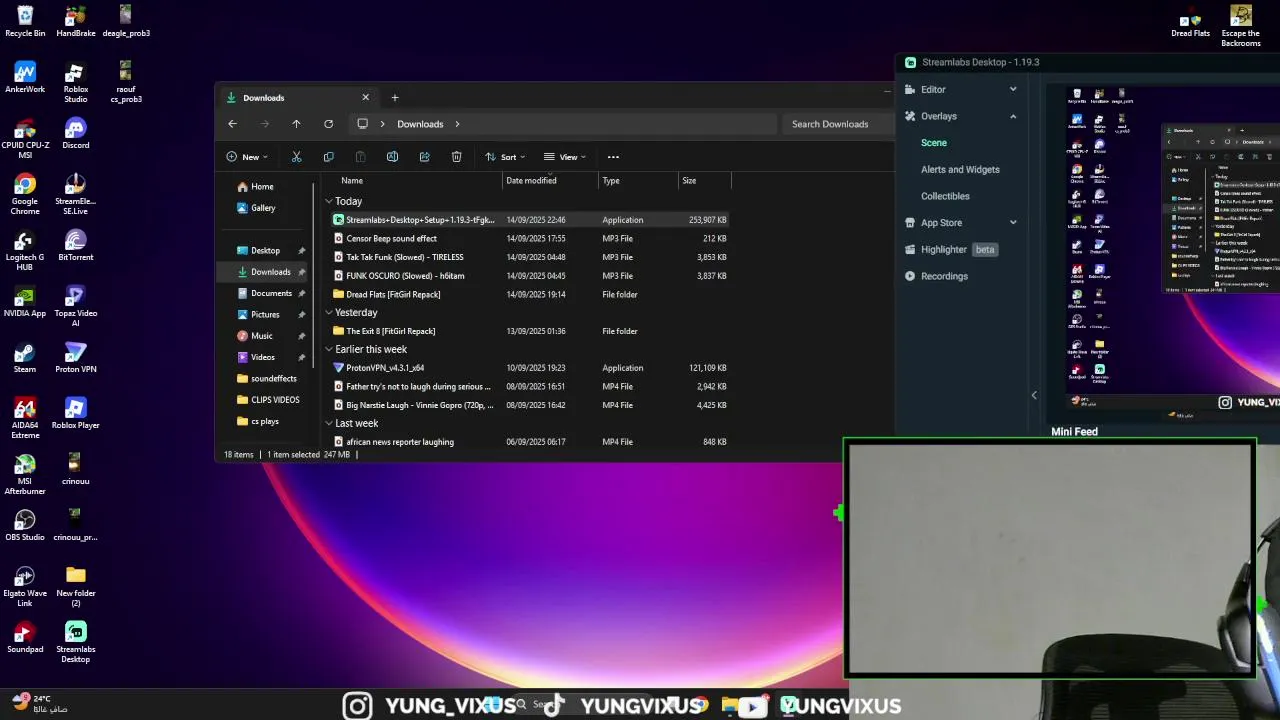Close the Downloads tab
1280x720 pixels.
(365, 97)
